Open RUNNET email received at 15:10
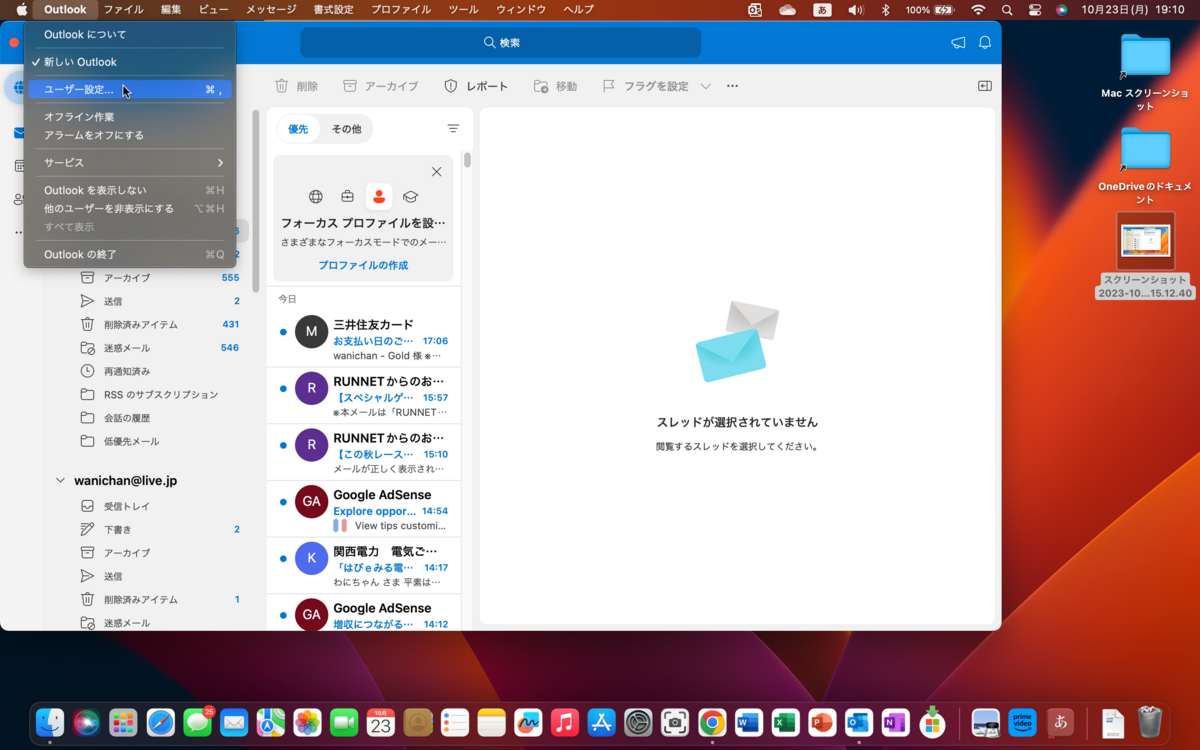Viewport: 1200px width, 750px height. pyautogui.click(x=363, y=452)
